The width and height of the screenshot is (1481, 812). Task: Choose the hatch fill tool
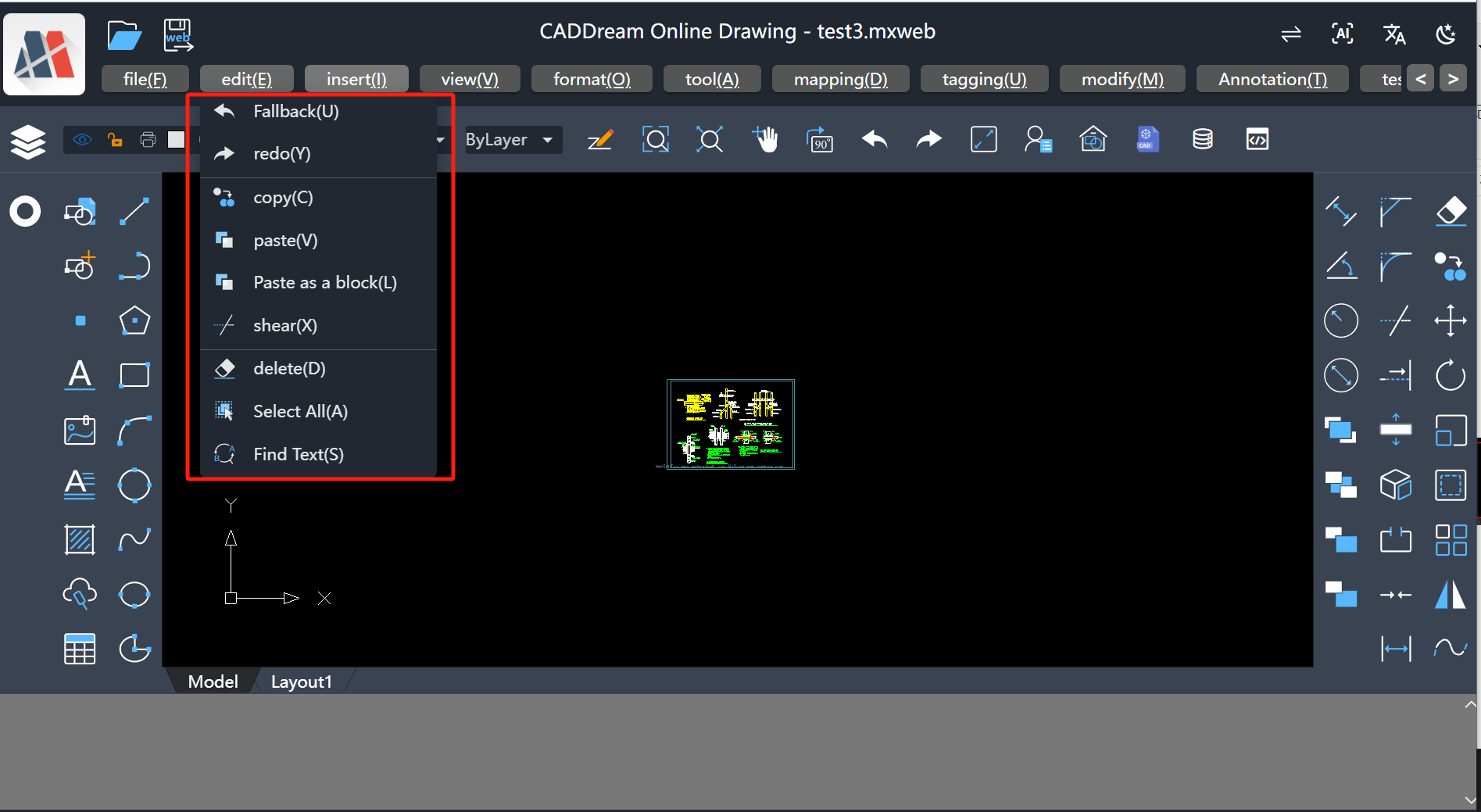(x=80, y=539)
